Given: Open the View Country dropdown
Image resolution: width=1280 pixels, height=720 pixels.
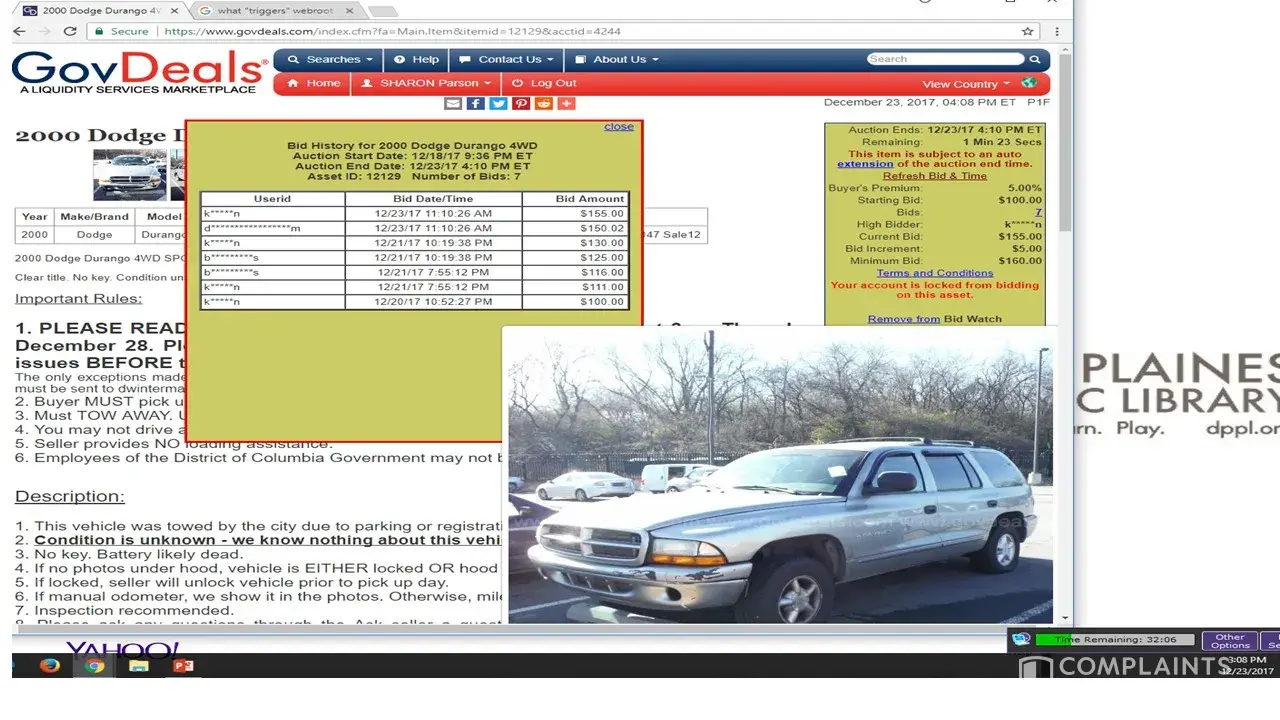Looking at the screenshot, I should tap(966, 84).
